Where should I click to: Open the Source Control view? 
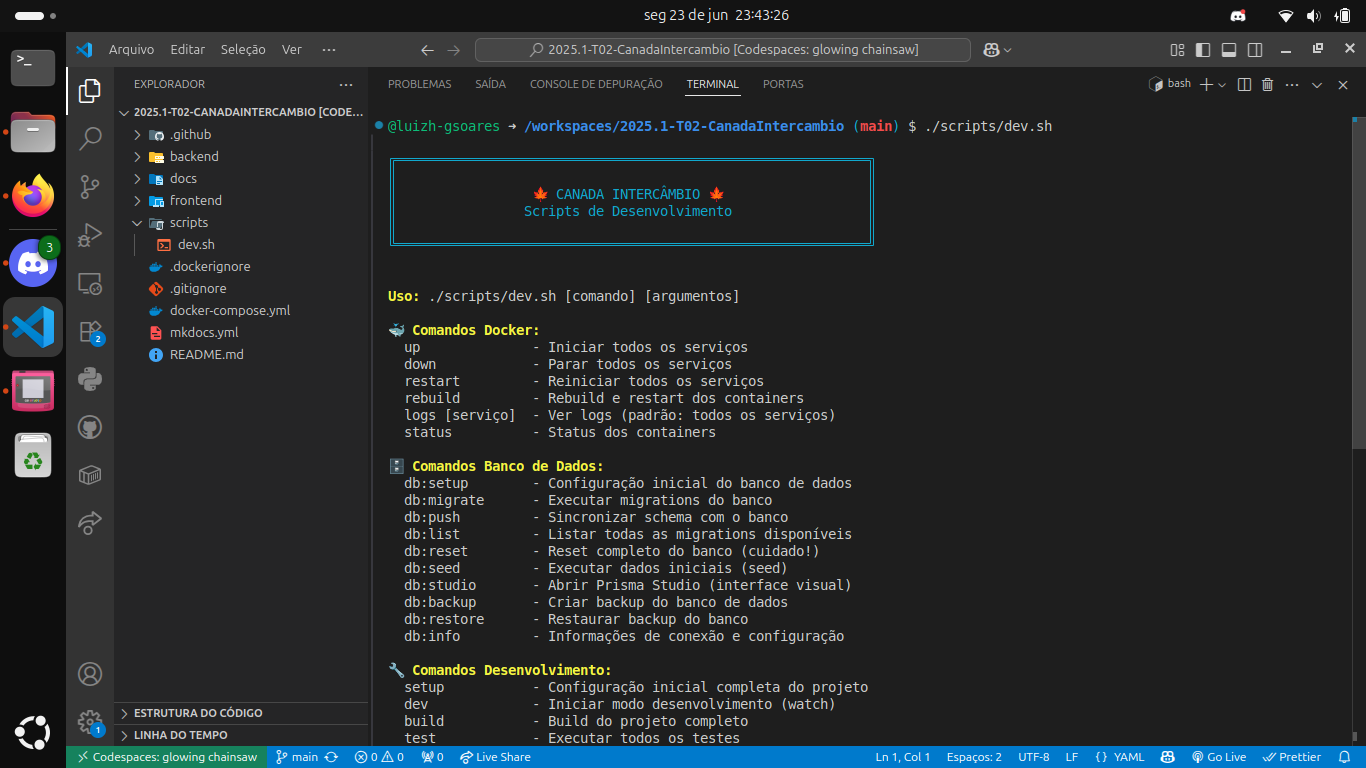click(x=90, y=186)
